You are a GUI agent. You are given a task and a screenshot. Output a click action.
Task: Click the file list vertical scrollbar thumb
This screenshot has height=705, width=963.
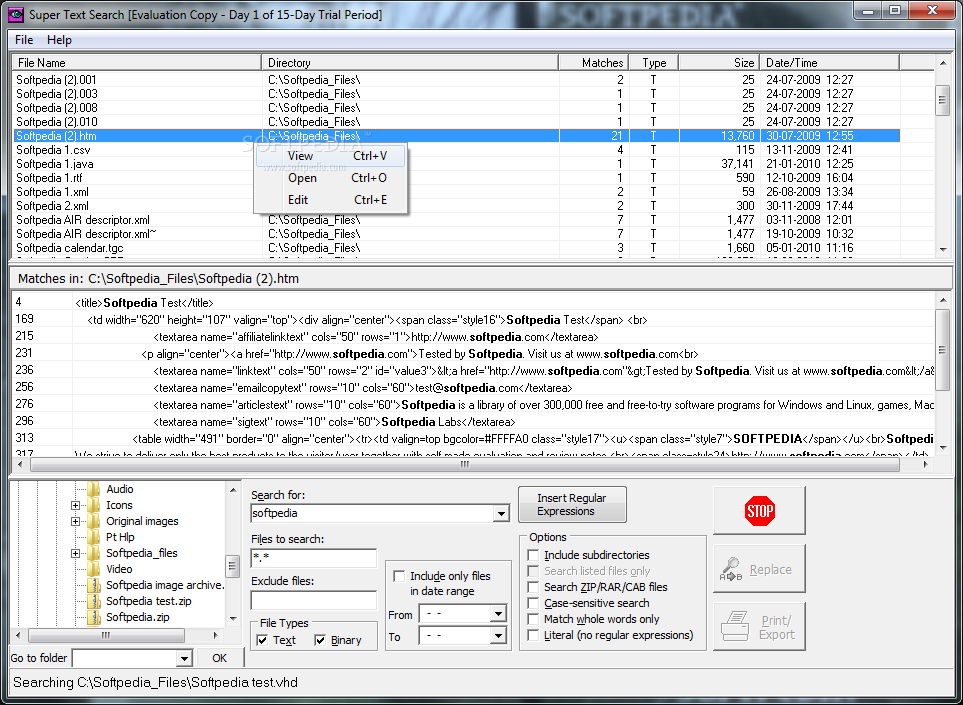942,100
